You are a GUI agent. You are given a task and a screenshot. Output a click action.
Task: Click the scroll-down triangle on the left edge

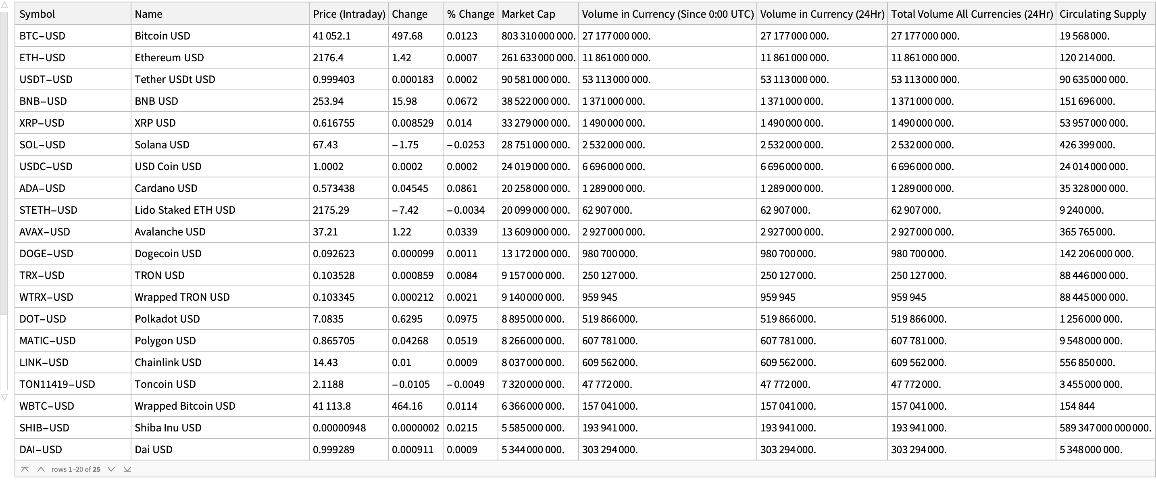click(4, 397)
